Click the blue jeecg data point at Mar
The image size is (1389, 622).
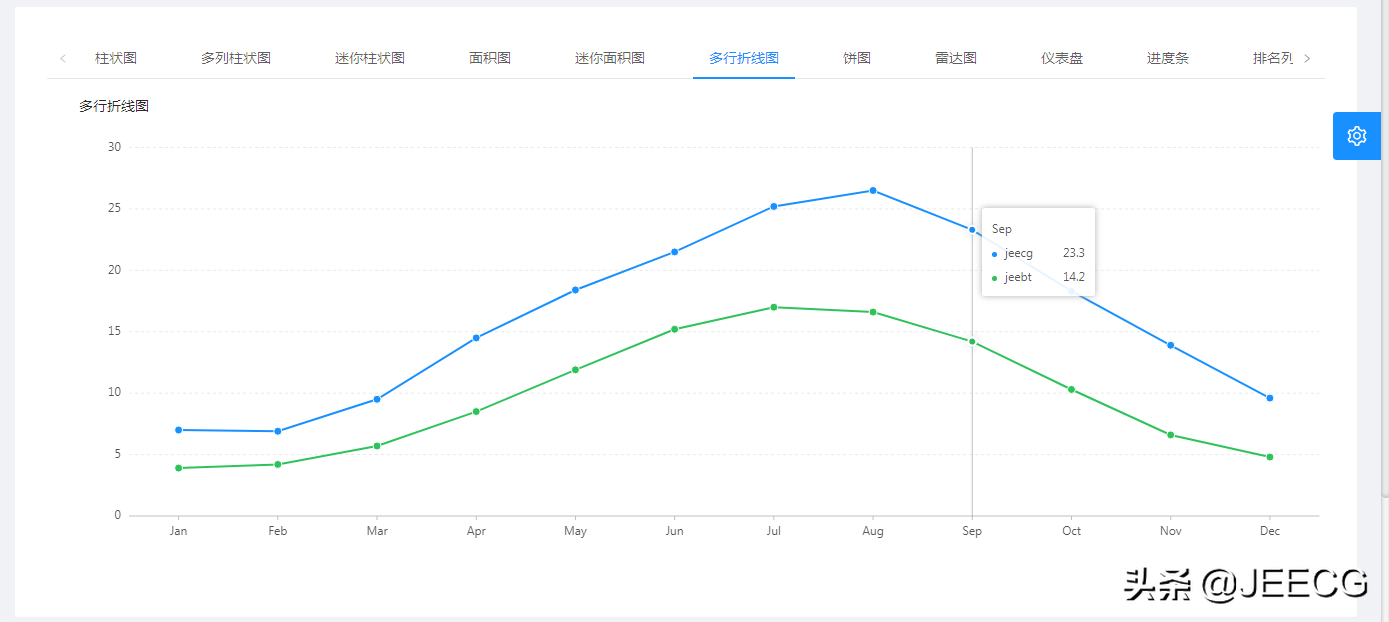[x=377, y=399]
